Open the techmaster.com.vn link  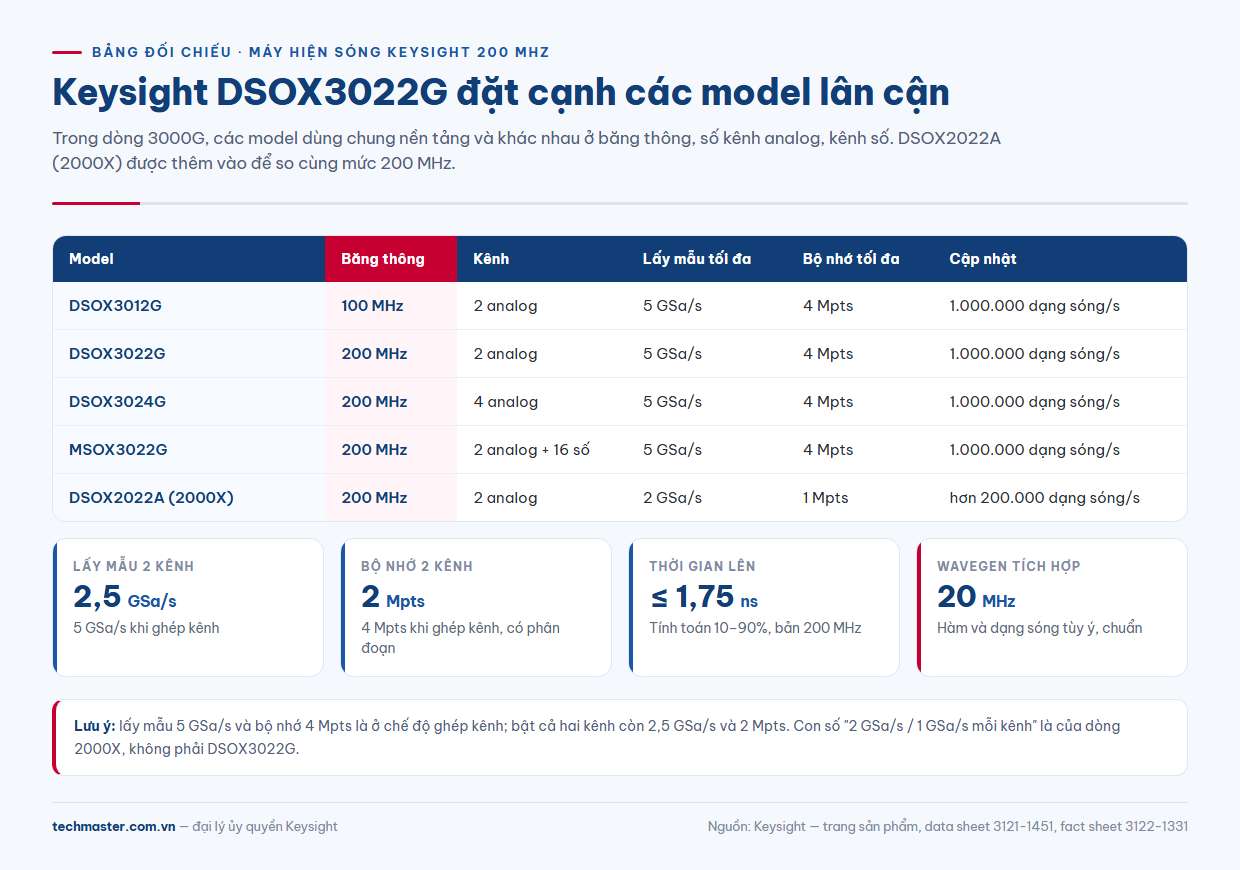click(113, 827)
